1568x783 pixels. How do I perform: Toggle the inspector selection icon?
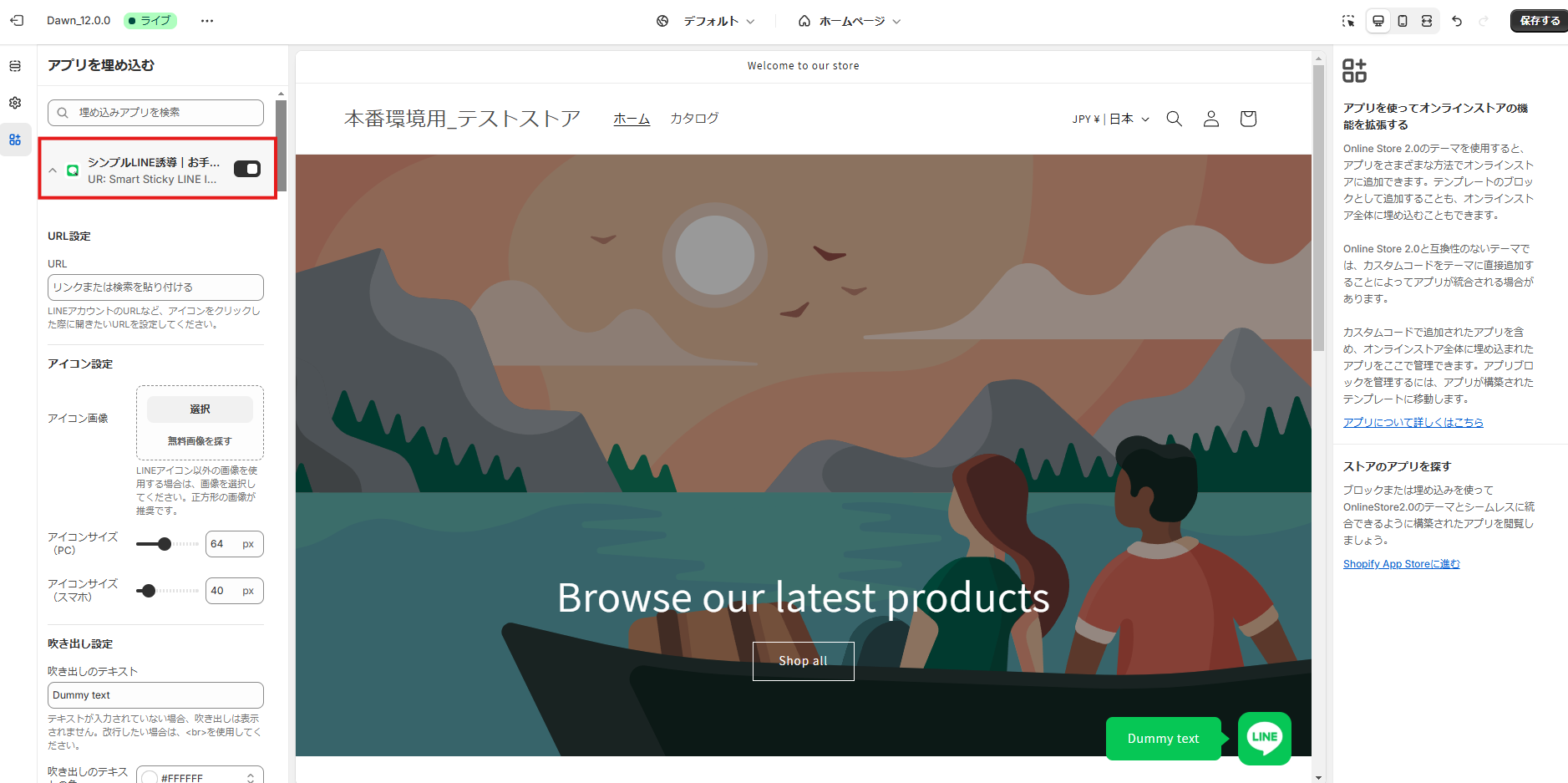coord(1348,21)
